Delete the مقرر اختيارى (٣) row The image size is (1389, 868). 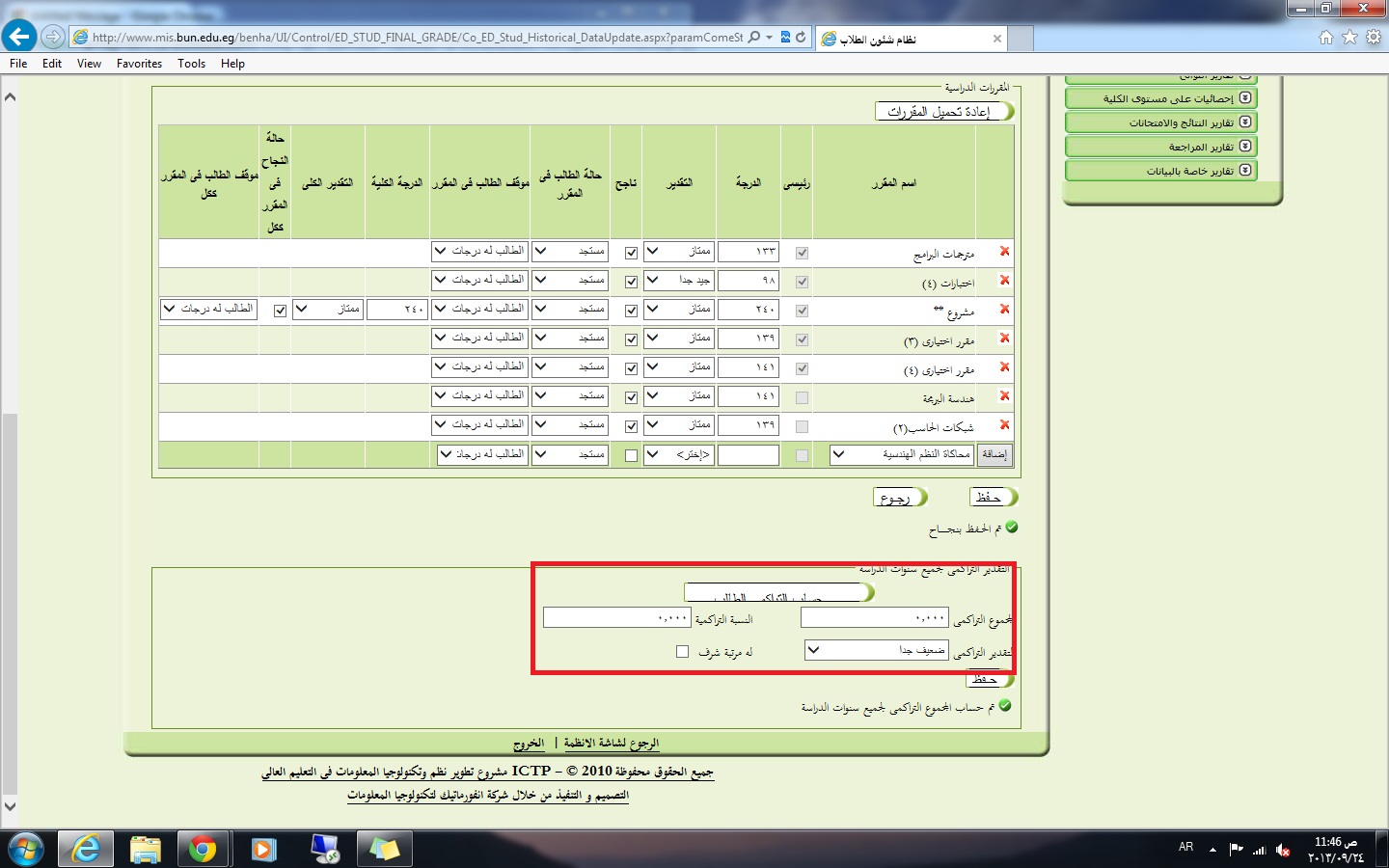(x=1004, y=338)
